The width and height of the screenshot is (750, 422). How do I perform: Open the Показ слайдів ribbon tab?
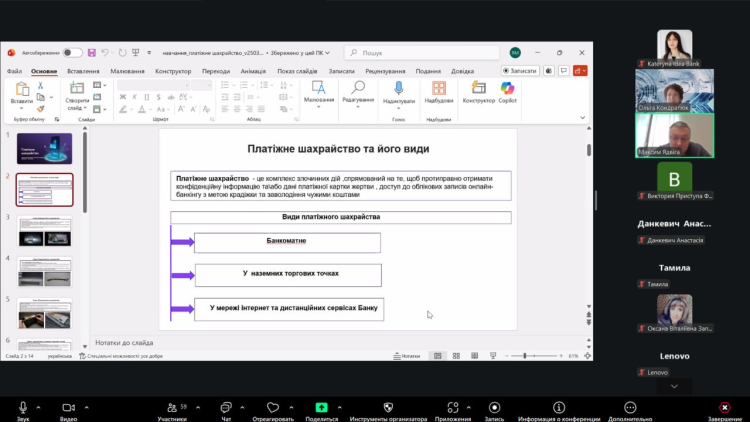pos(299,71)
